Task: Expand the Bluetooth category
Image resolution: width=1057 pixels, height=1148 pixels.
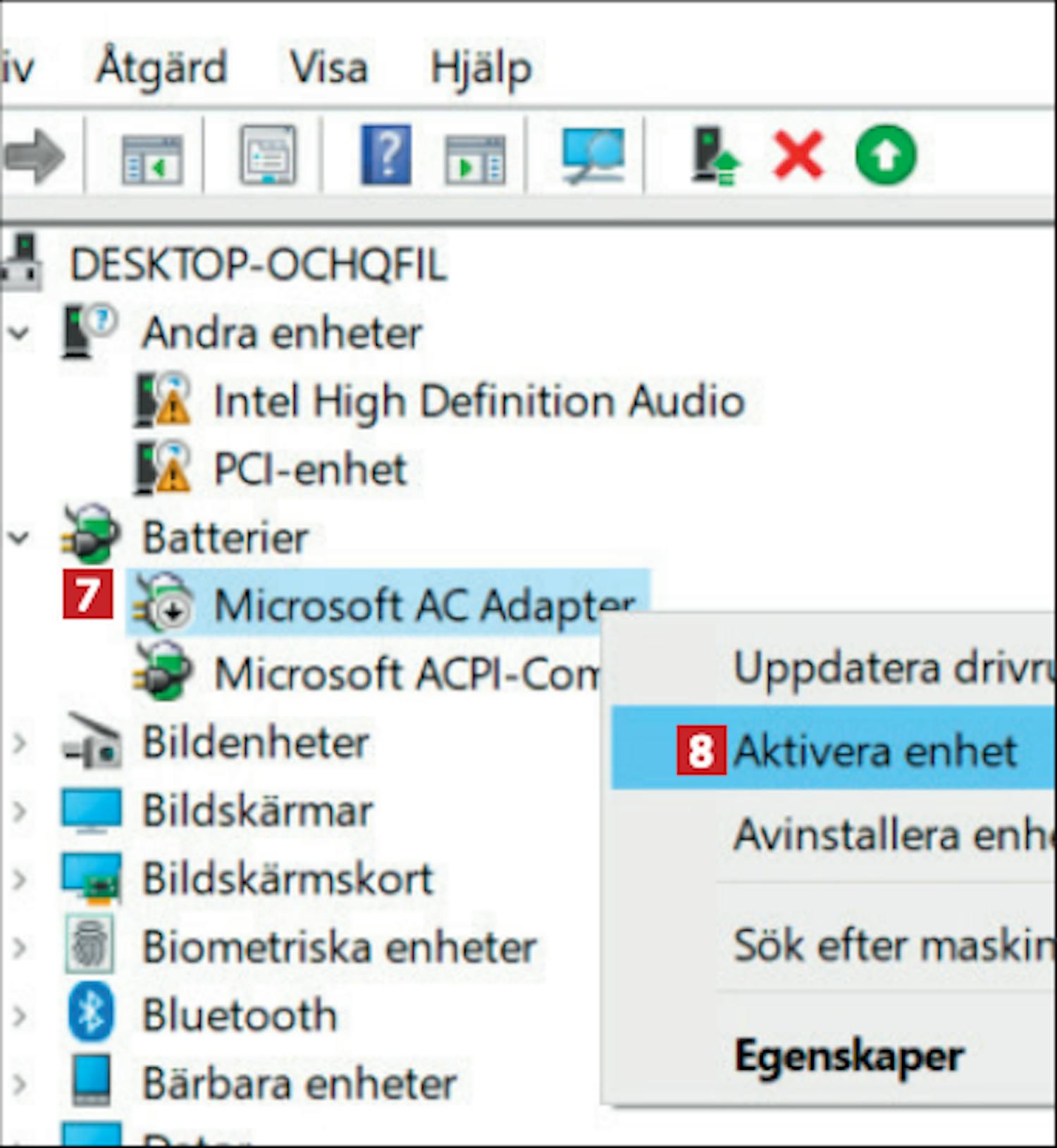Action: click(20, 1016)
